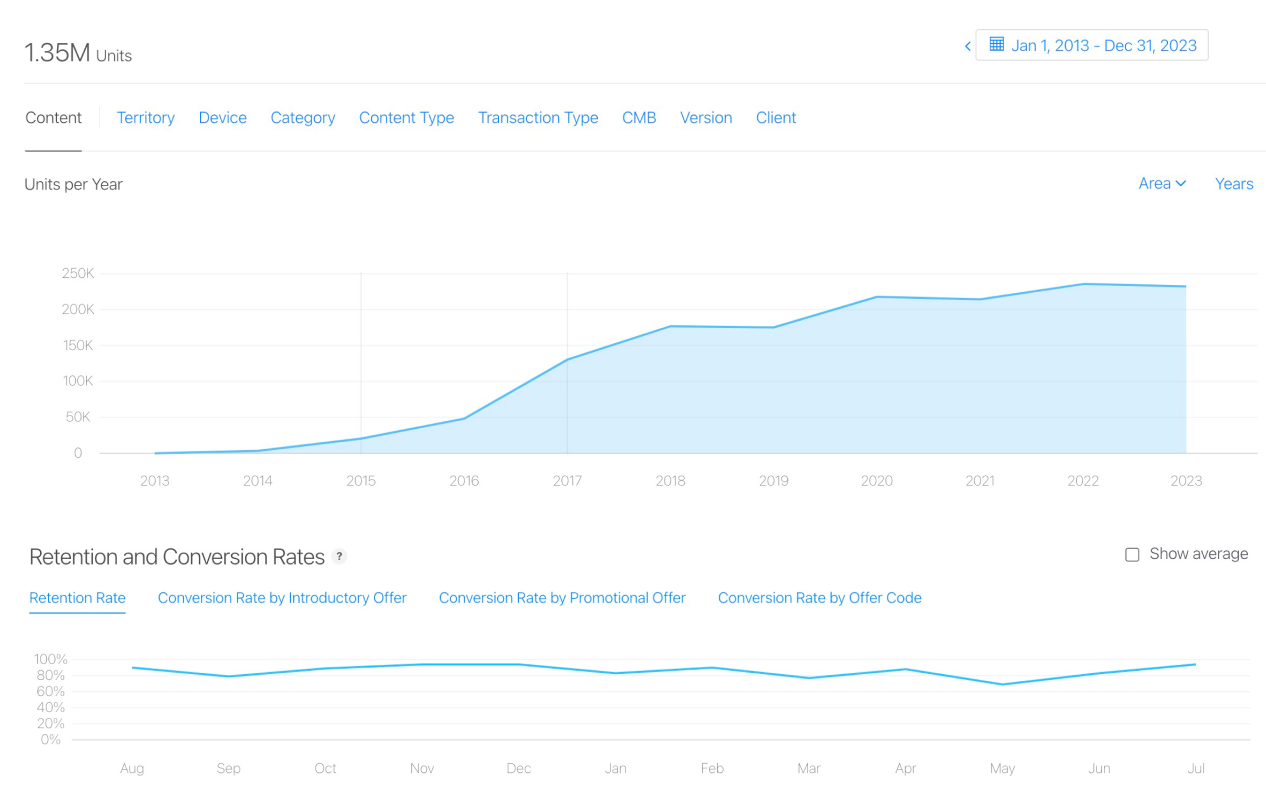Switch to the Territory tab
This screenshot has height=800, width=1266.
point(145,118)
